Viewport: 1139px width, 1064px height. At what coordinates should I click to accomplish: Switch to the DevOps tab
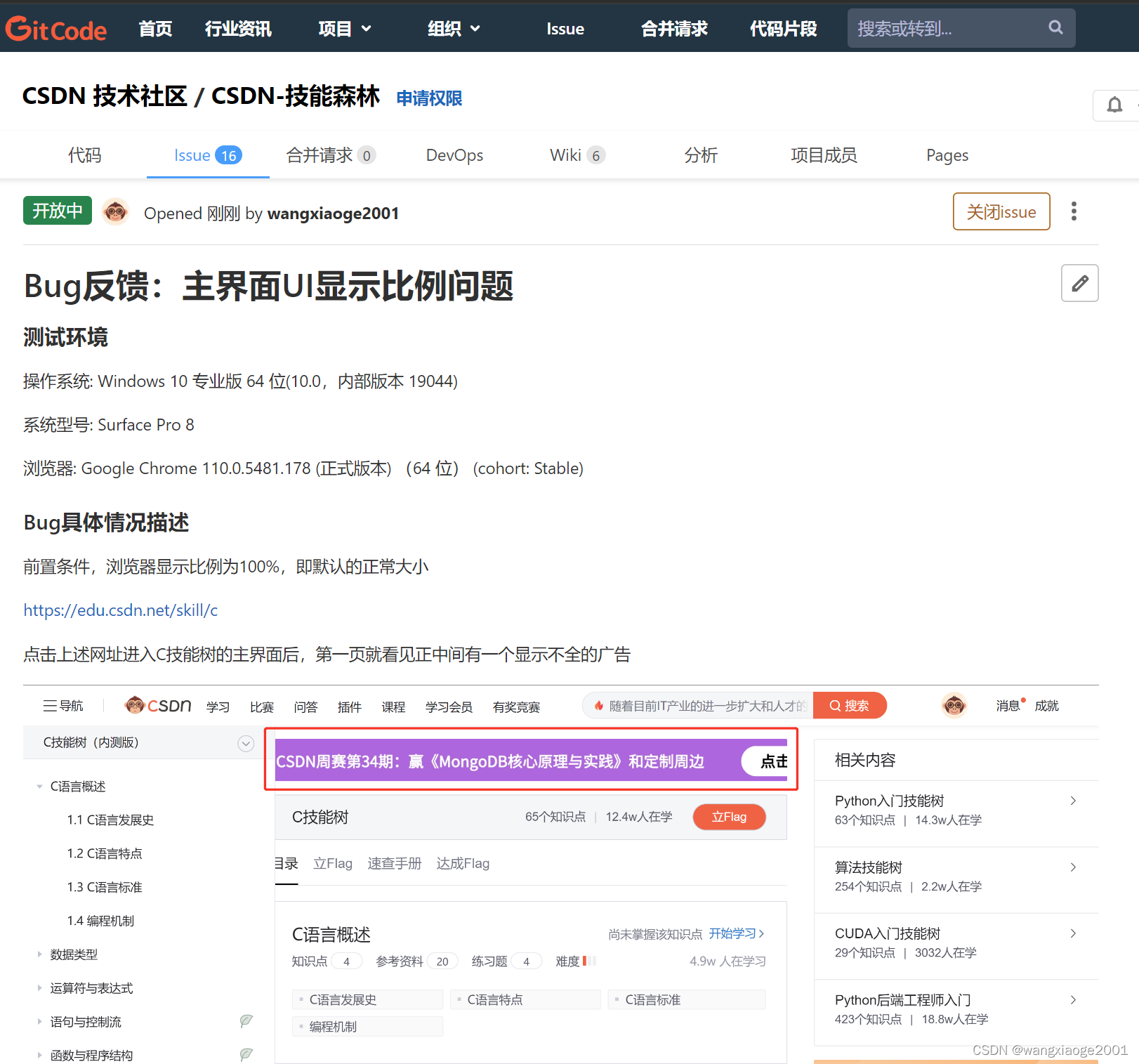pyautogui.click(x=454, y=155)
